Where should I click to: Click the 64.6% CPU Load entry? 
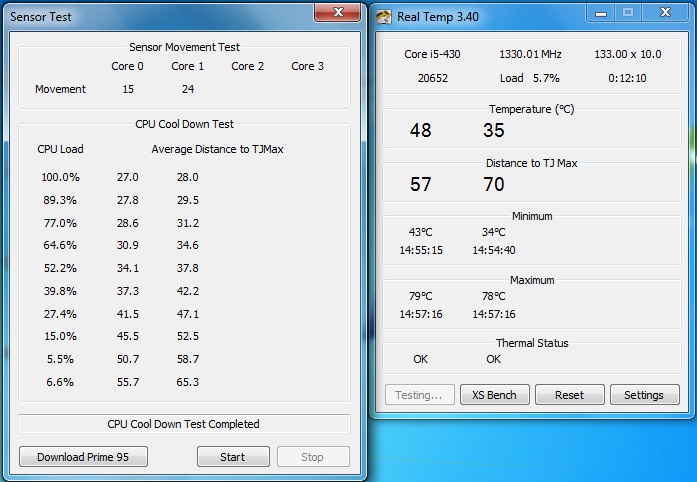(x=60, y=245)
